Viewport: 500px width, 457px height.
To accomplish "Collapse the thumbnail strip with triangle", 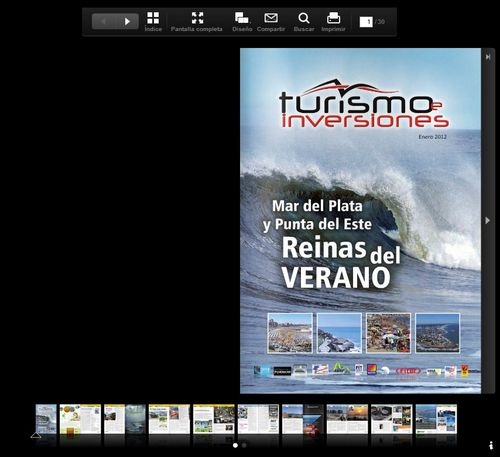I will (x=36, y=435).
